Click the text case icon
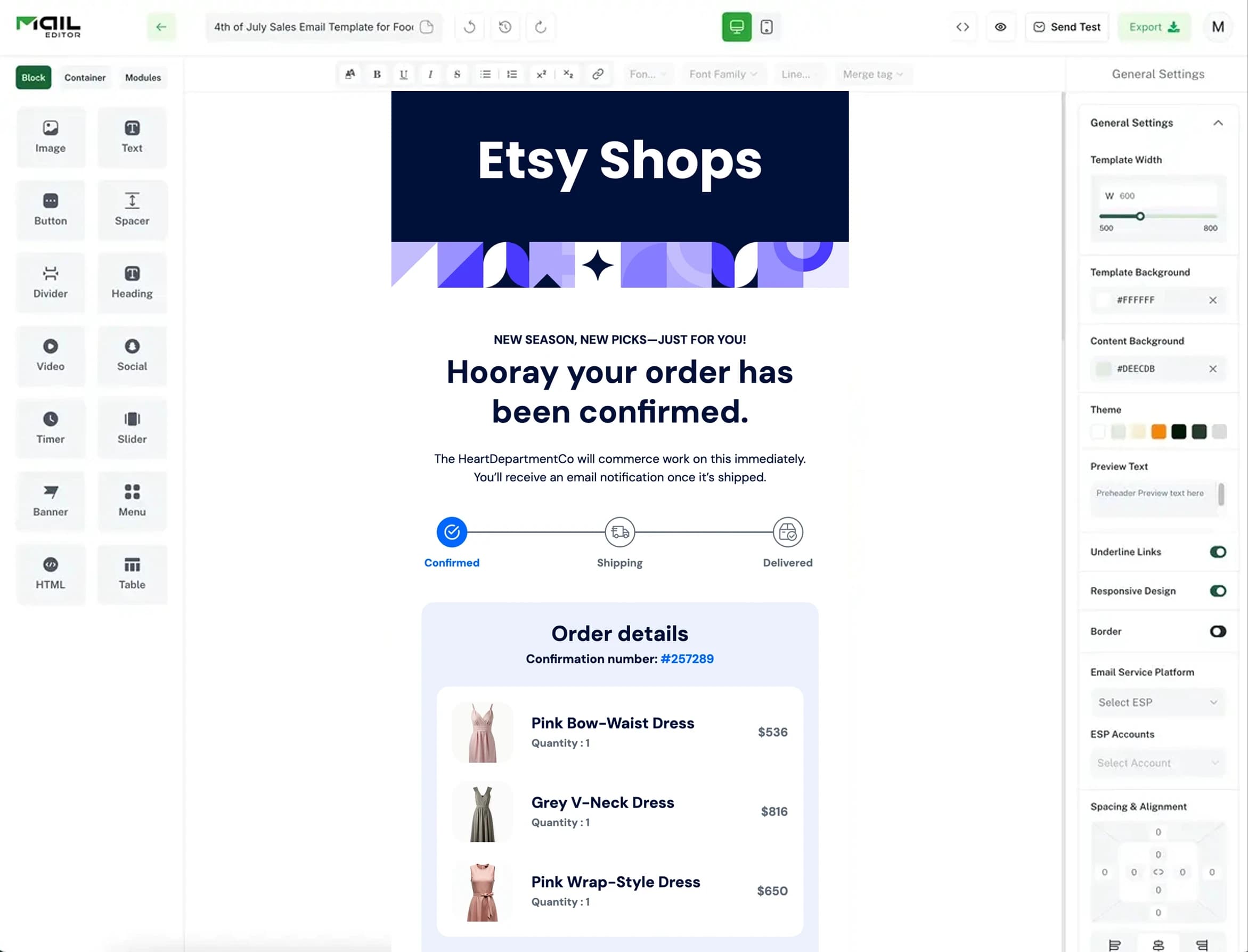The height and width of the screenshot is (952, 1248). coord(350,74)
